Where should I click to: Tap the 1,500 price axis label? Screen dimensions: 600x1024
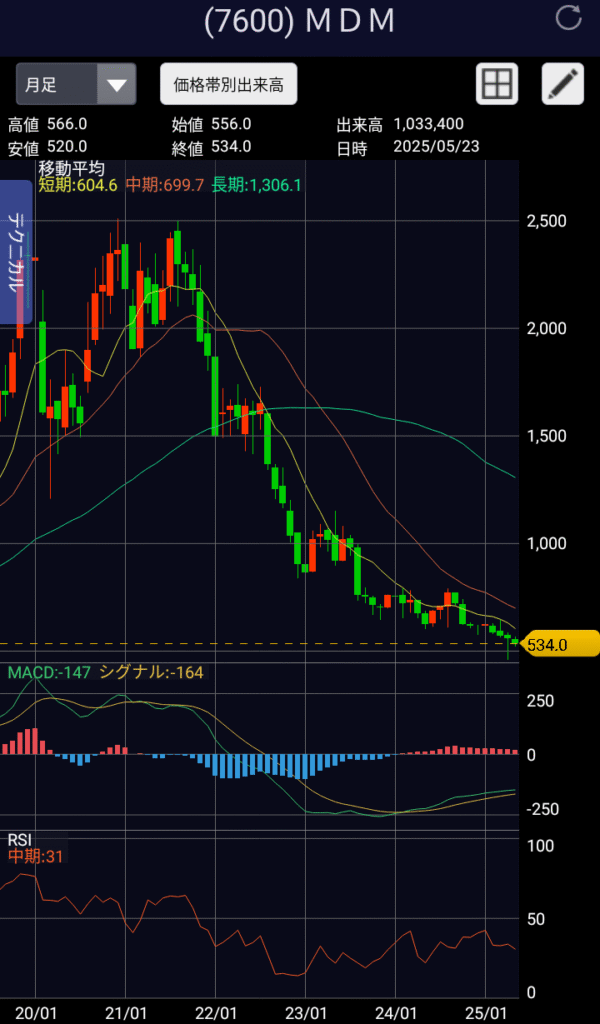click(546, 436)
